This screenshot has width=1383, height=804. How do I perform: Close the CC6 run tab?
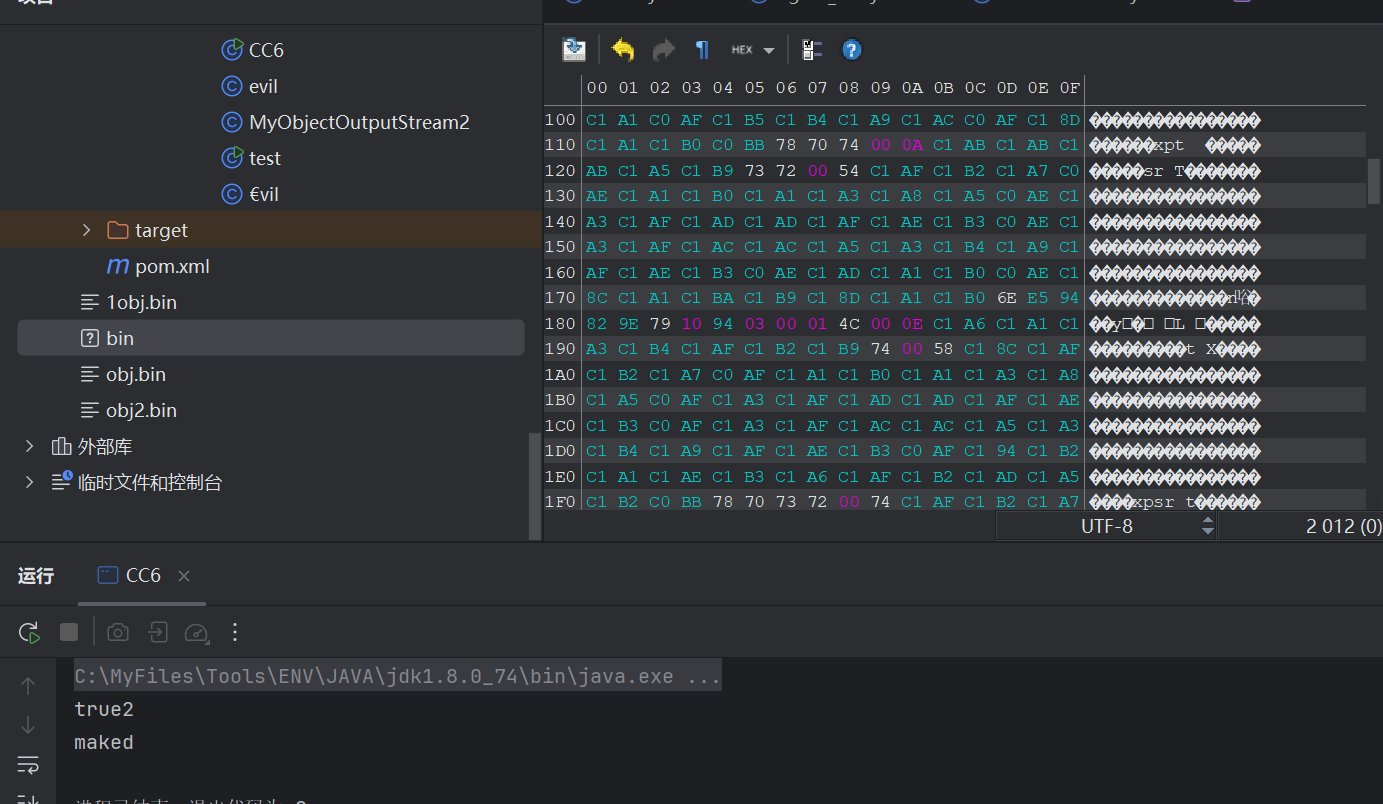[x=183, y=576]
